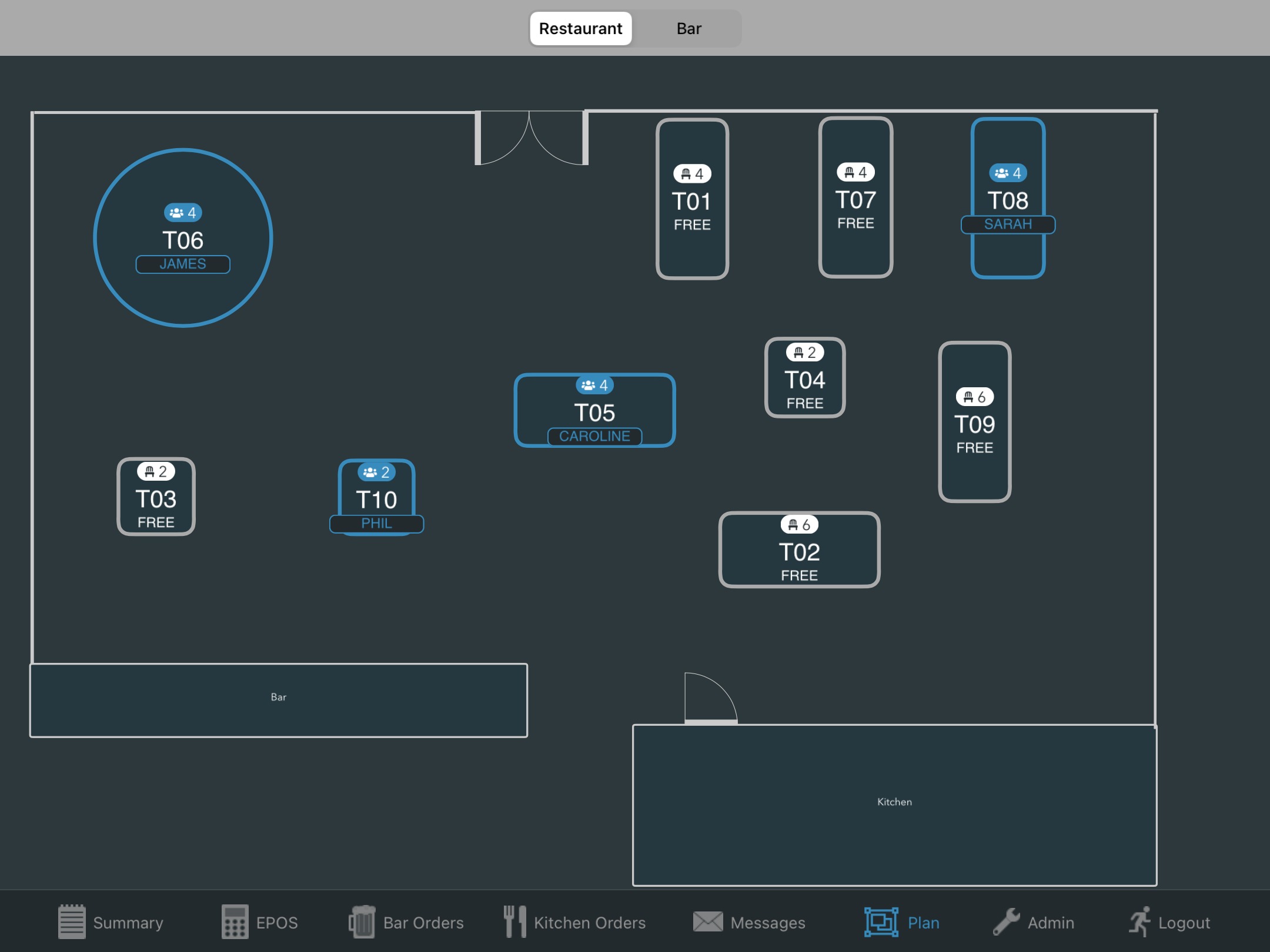Open Admin wrench icon
This screenshot has height=952, width=1270.
[x=1006, y=921]
